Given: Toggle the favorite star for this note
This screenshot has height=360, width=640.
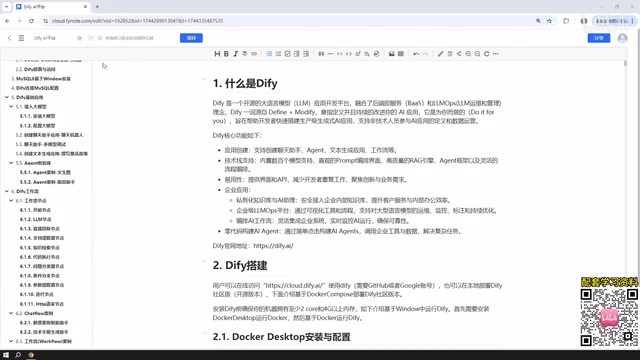Looking at the screenshot, I should point(79,38).
